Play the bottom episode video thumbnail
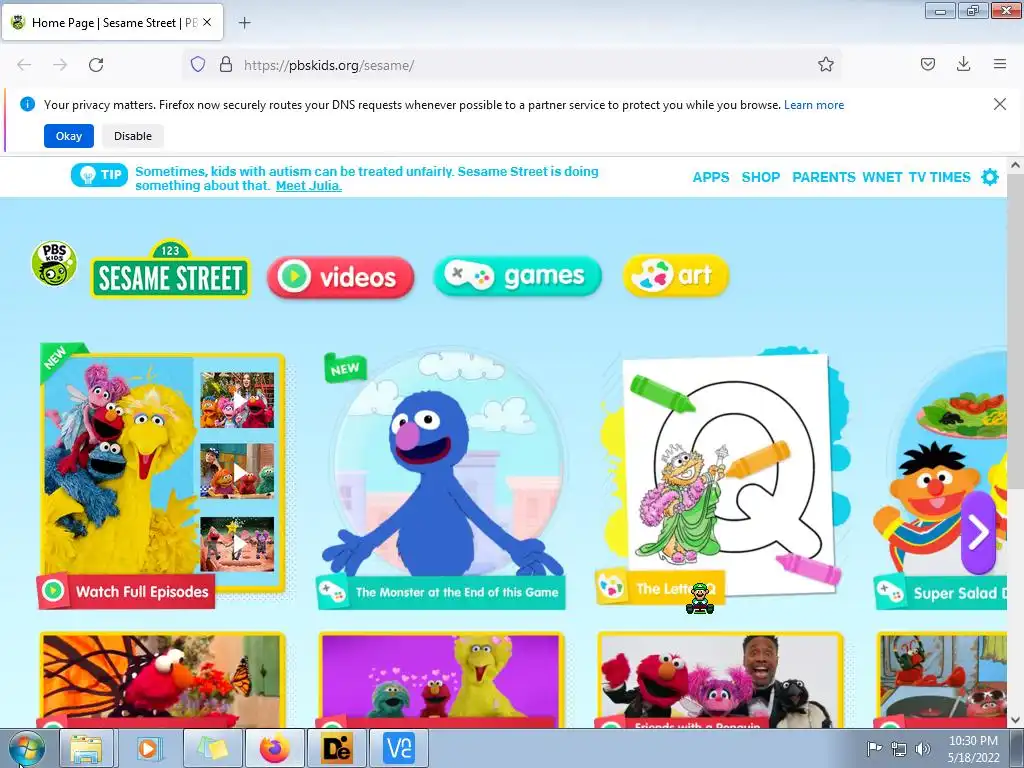This screenshot has width=1024, height=768. [238, 544]
